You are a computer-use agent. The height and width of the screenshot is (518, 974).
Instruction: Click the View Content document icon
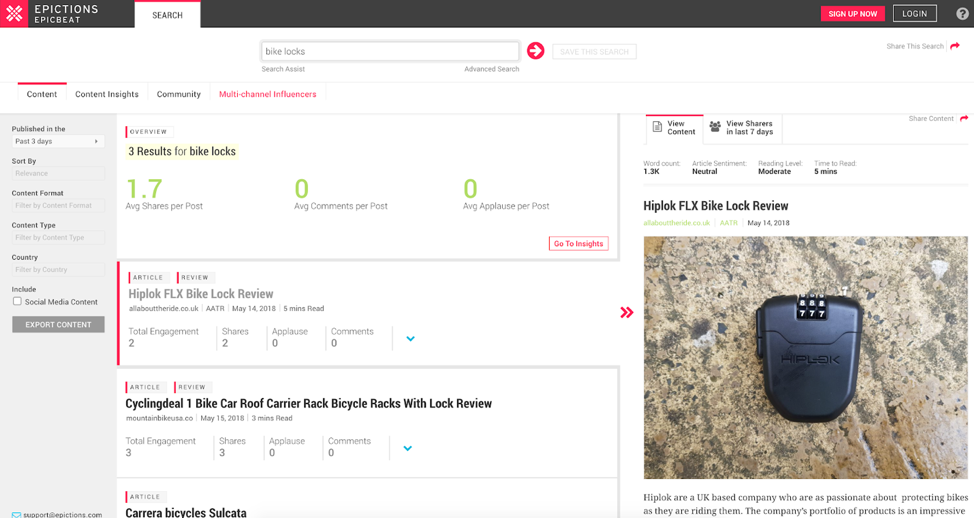tap(657, 127)
